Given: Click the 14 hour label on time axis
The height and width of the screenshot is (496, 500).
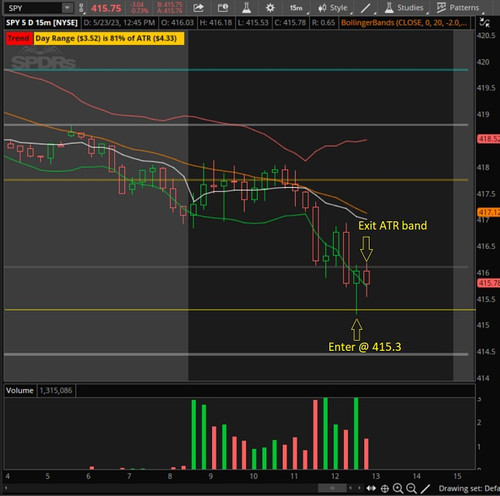Looking at the screenshot, I should 417,476.
